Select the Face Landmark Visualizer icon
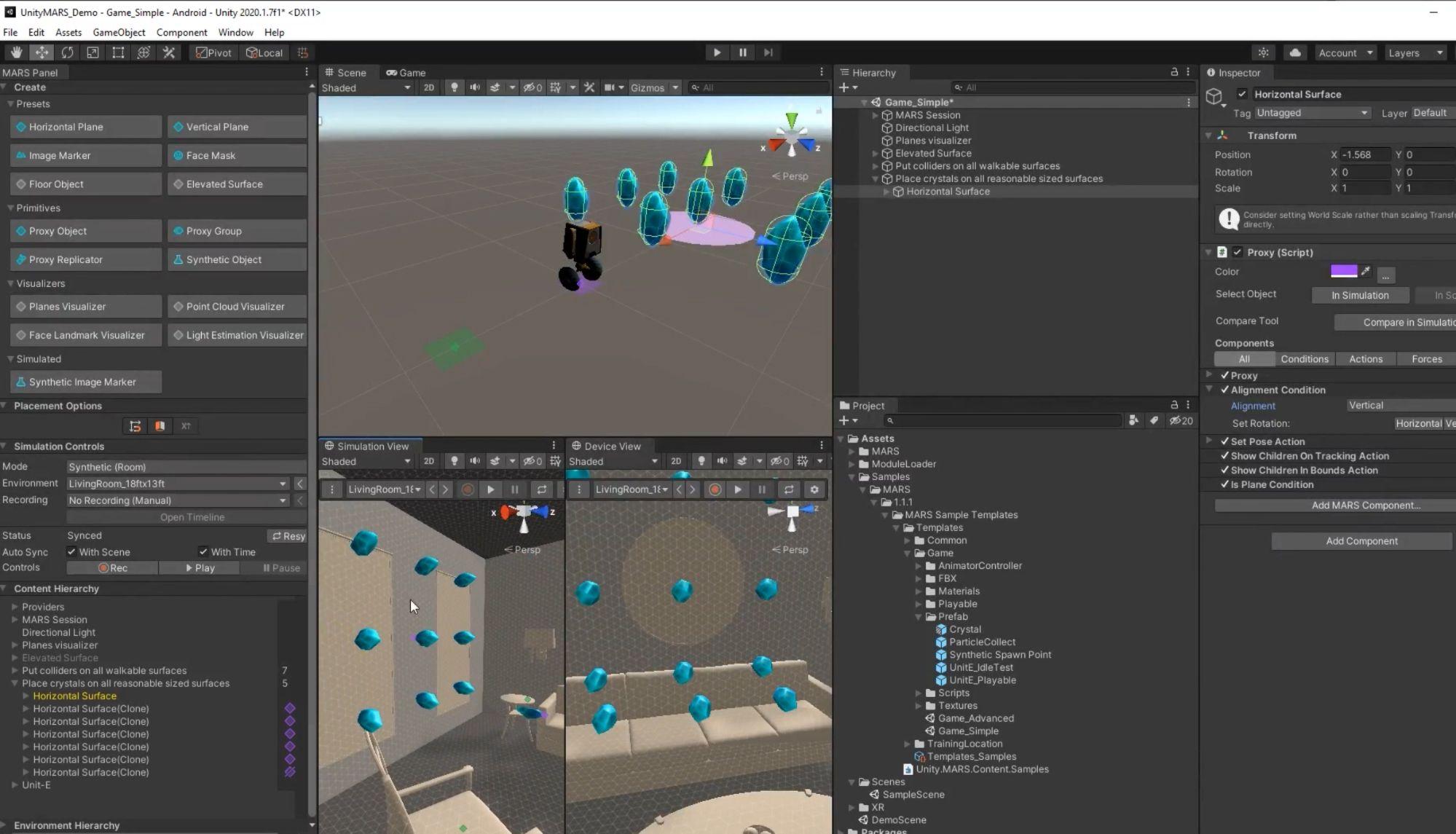The height and width of the screenshot is (834, 1456). [x=20, y=335]
